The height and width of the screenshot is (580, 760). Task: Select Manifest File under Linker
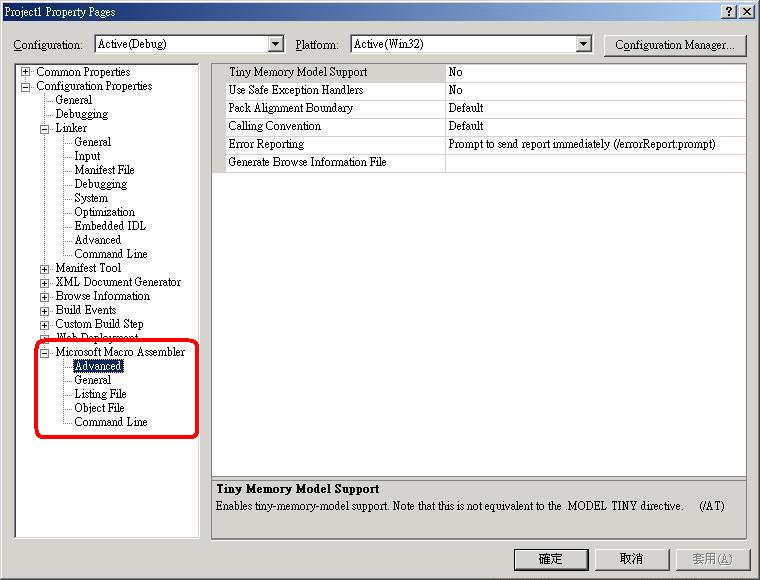pos(104,170)
